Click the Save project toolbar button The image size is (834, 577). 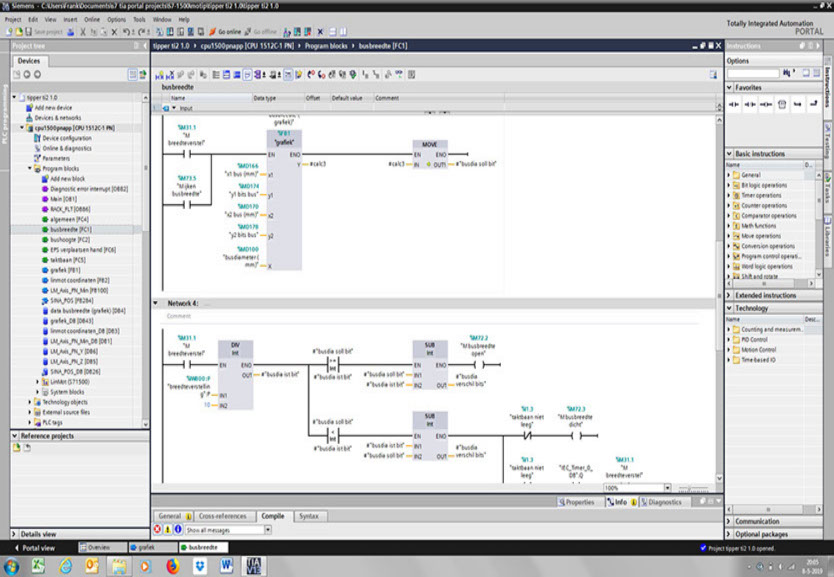click(44, 32)
